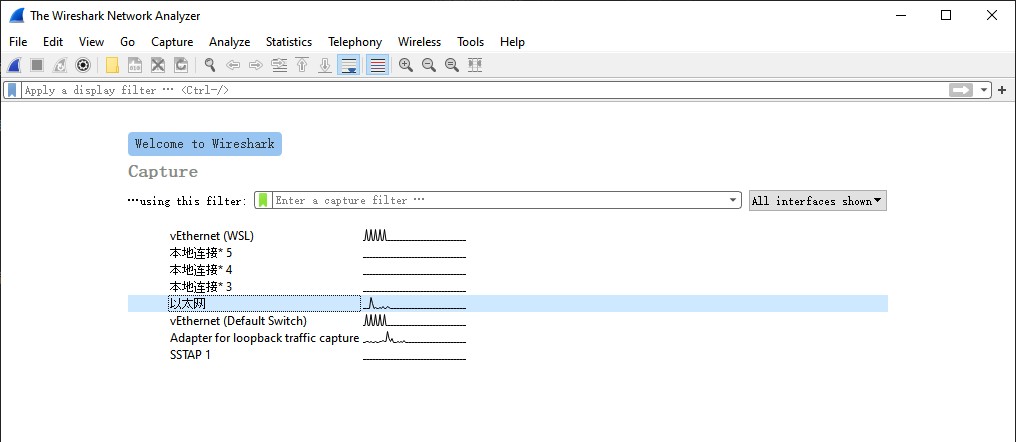Image resolution: width=1016 pixels, height=442 pixels.
Task: Select the 本地连接* 4 interface
Action: (201, 270)
